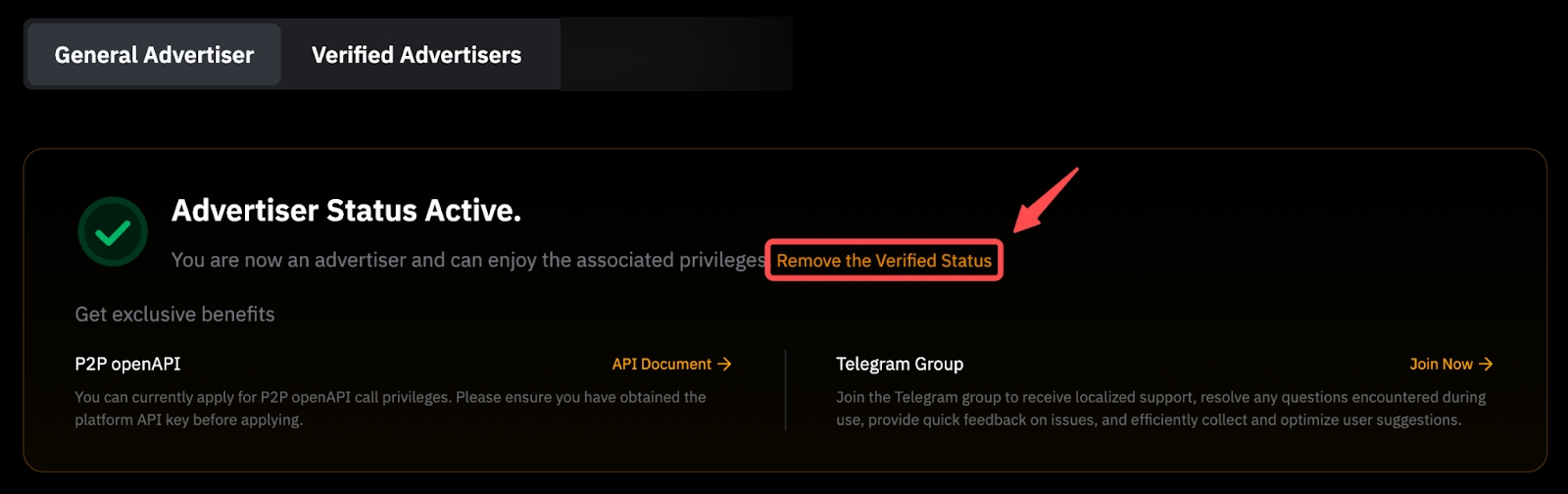The image size is (1568, 494).
Task: Select the P2P openAPI title
Action: [x=127, y=364]
